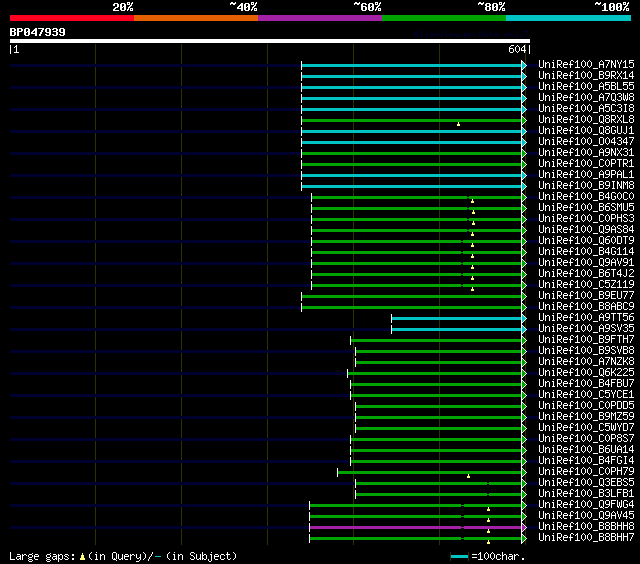
Task: Select the UniRef100_C0PDD5 label
Action: (586, 406)
